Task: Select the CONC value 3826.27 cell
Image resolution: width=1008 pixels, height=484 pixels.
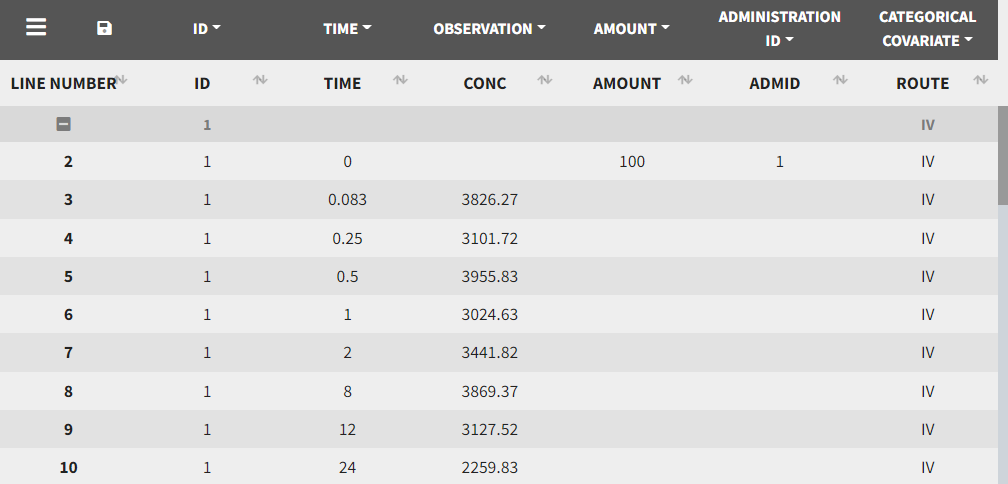Action: coord(490,200)
